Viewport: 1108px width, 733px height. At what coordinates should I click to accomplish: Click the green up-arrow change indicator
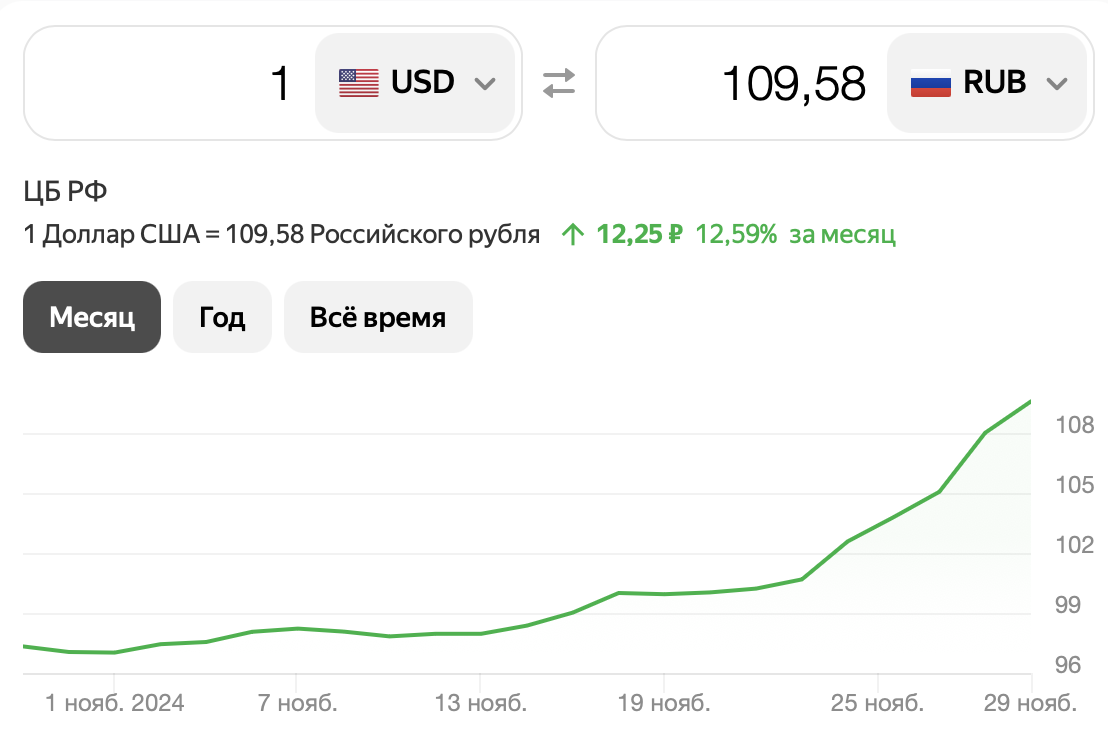click(x=573, y=235)
